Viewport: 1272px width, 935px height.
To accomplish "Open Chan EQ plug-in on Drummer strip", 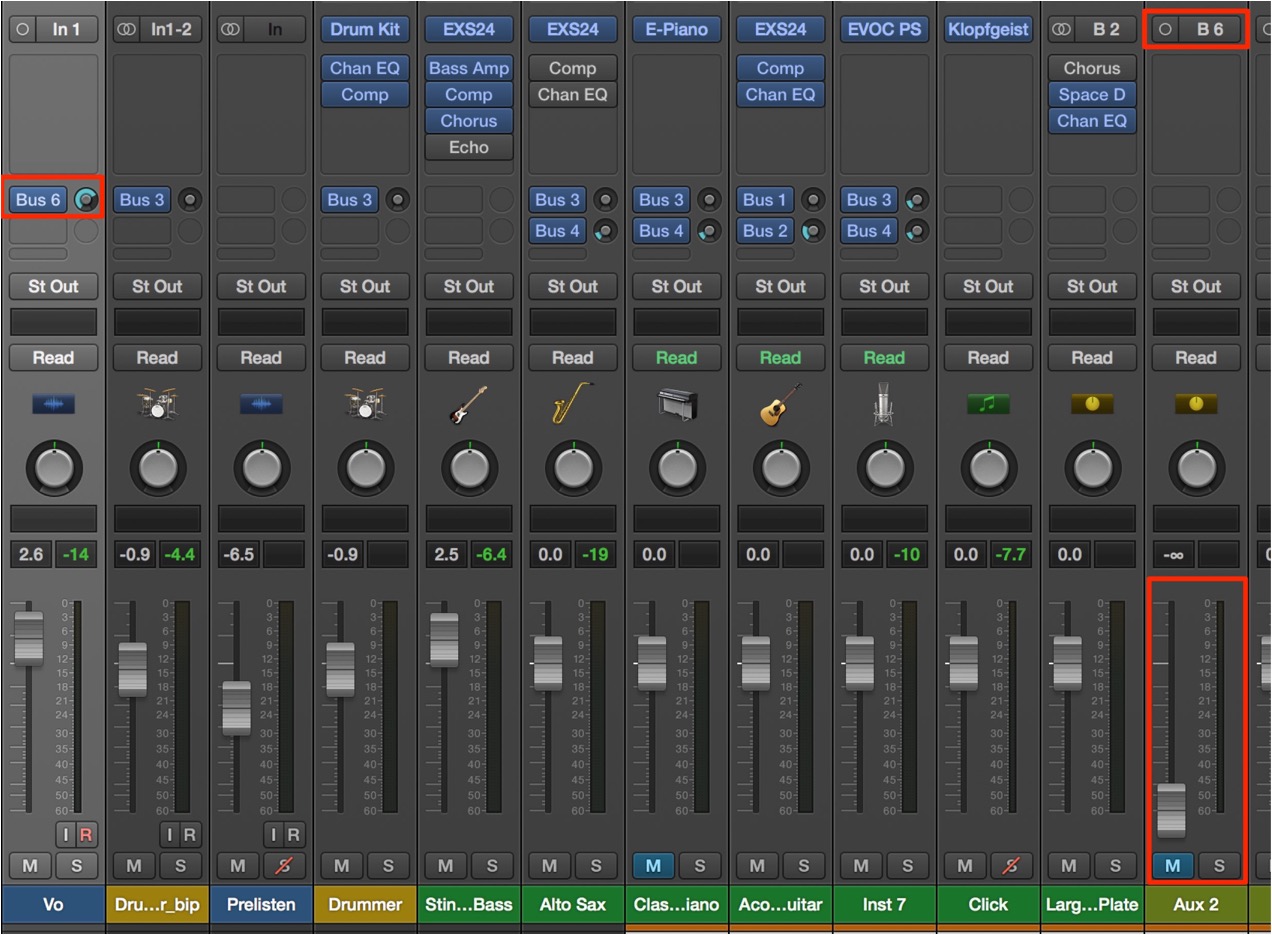I will [x=365, y=69].
